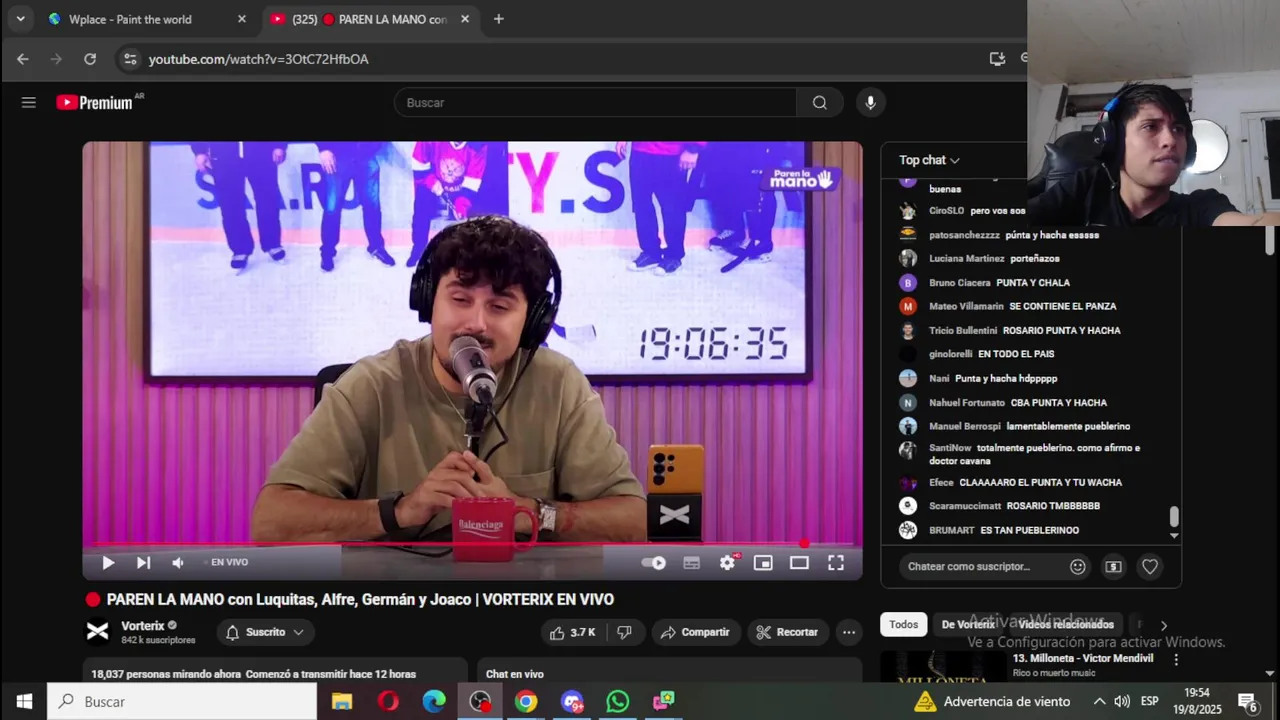Select Videos relacionados filter chip
This screenshot has width=1280, height=720.
(x=1066, y=624)
